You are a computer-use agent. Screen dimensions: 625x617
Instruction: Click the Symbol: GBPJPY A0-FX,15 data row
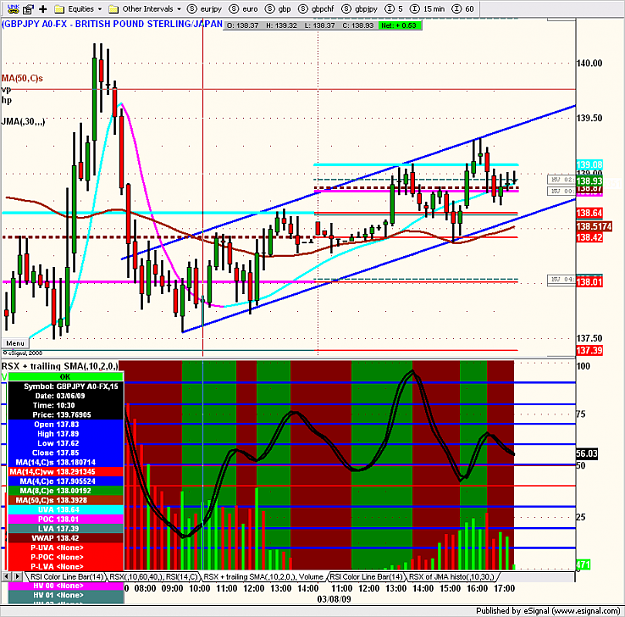[x=65, y=386]
